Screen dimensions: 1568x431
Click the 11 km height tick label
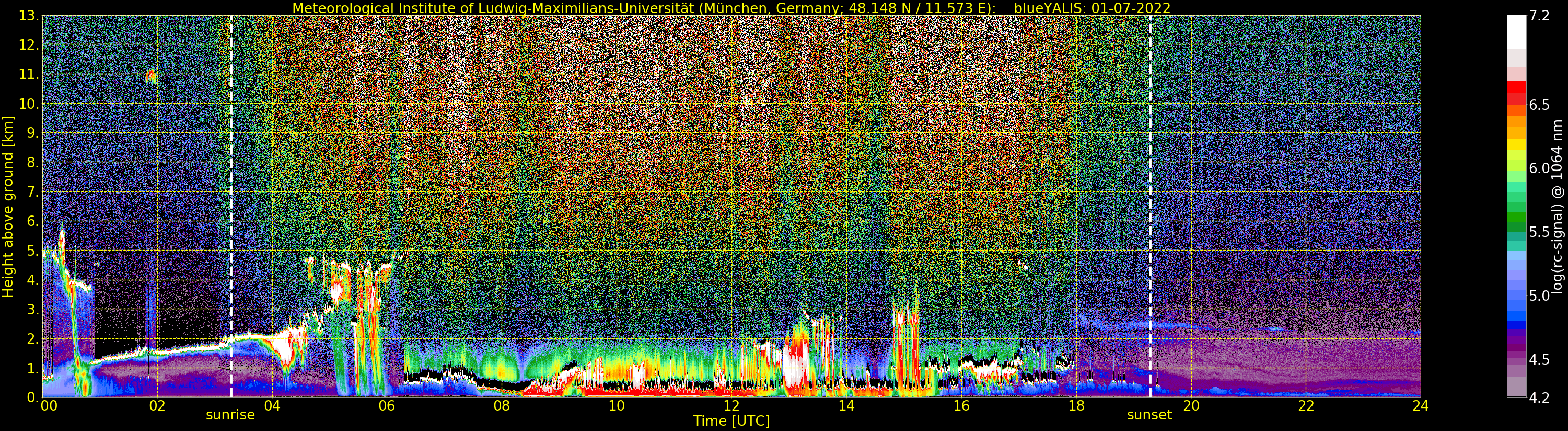[29, 75]
